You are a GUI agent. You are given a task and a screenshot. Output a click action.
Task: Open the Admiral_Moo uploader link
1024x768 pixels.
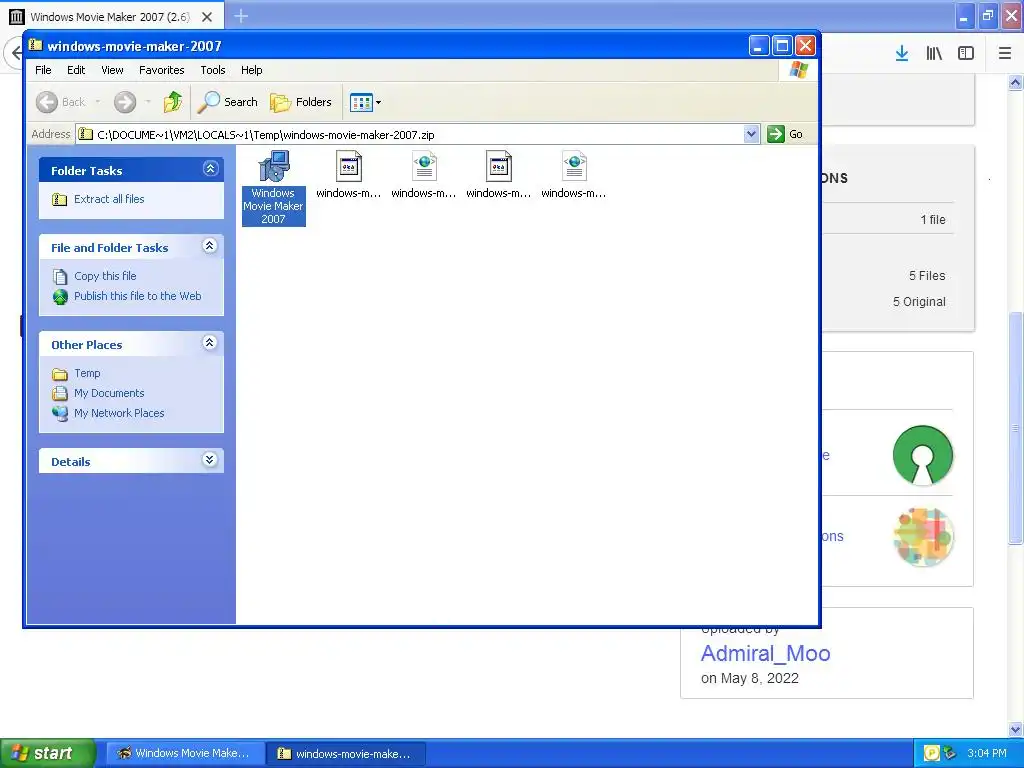coord(765,653)
